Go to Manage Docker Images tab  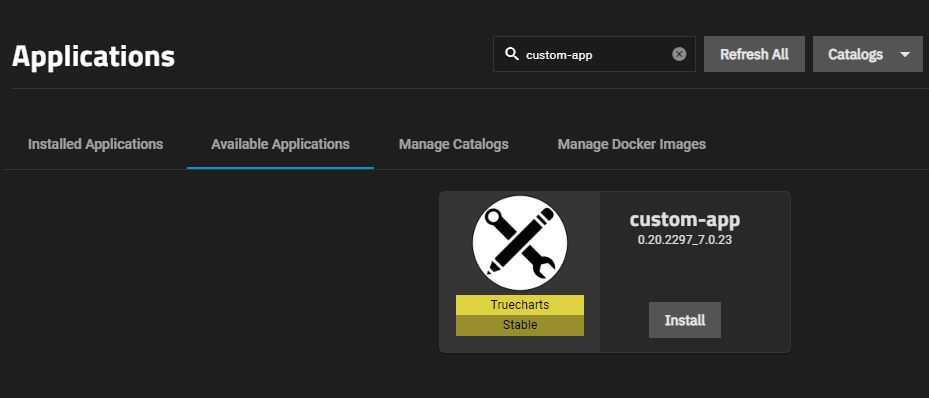tap(632, 144)
